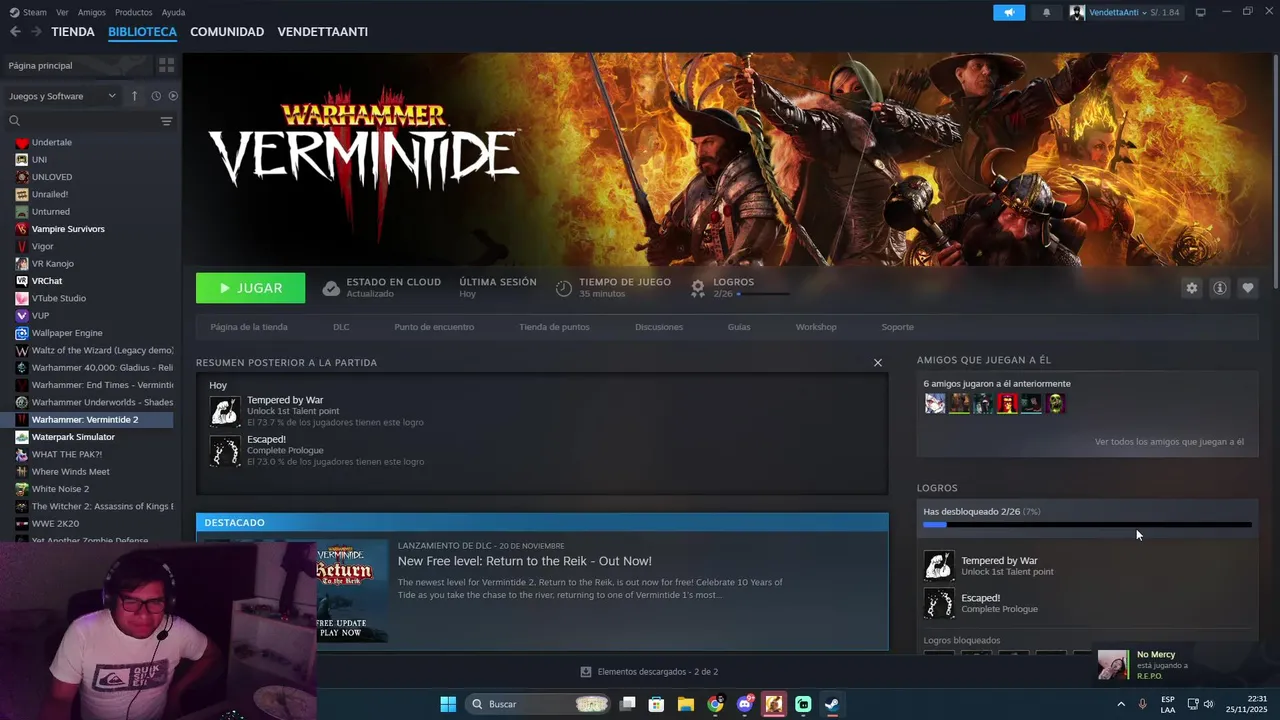This screenshot has width=1280, height=720.
Task: Click the sort ascending arrow icon
Action: click(x=134, y=96)
